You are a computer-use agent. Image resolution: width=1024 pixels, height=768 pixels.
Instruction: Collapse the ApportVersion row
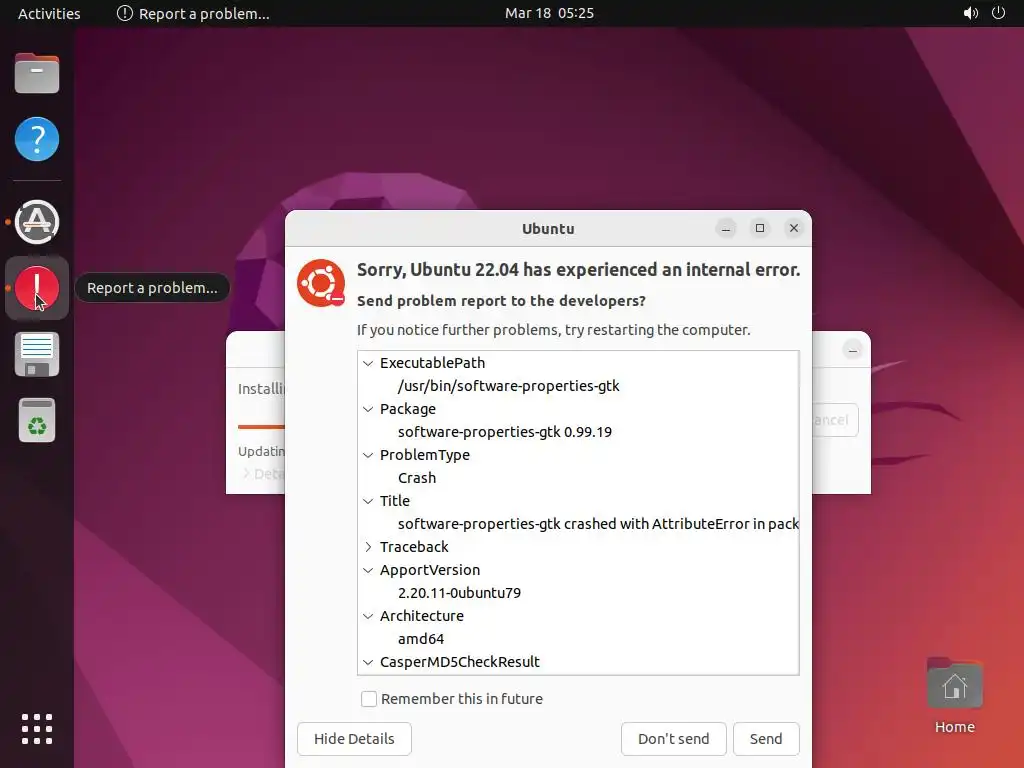(368, 570)
